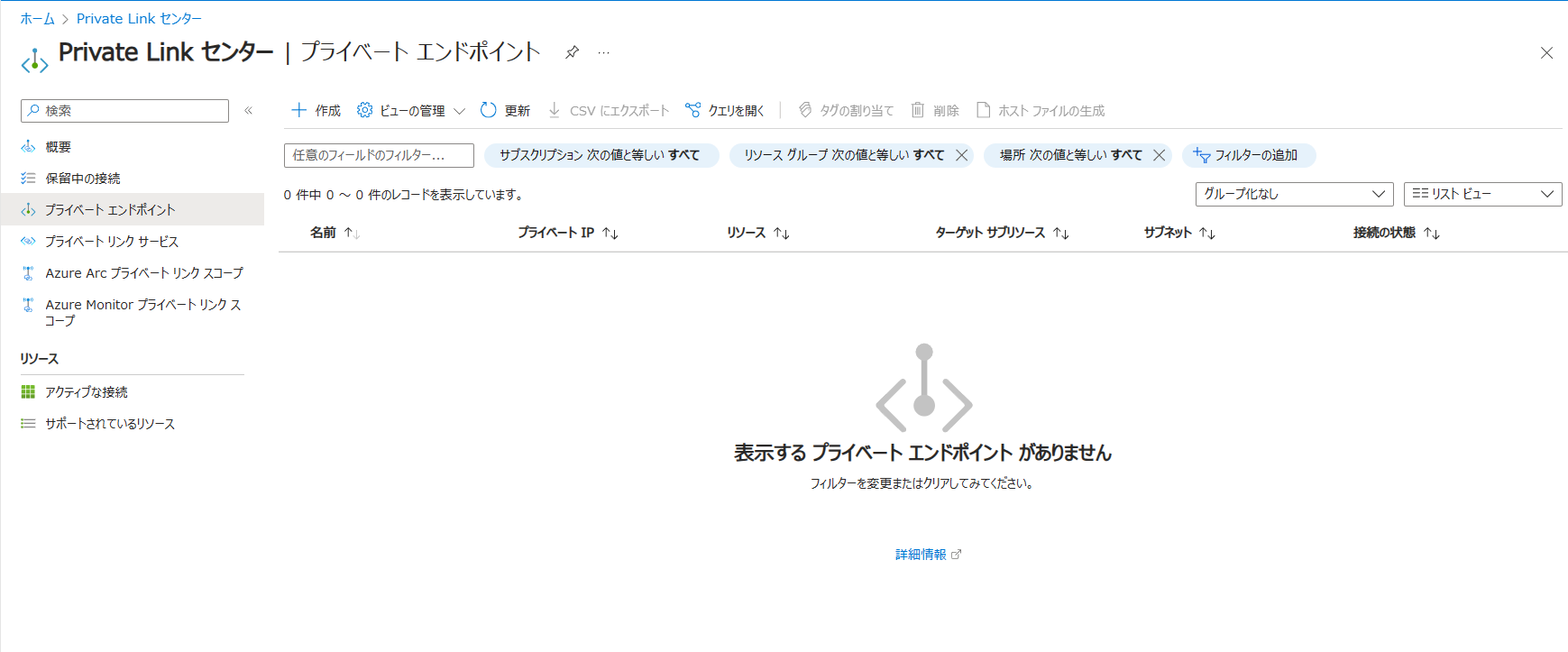The image size is (1568, 652).
Task: Remove the 場所 filter with X
Action: [x=1160, y=155]
